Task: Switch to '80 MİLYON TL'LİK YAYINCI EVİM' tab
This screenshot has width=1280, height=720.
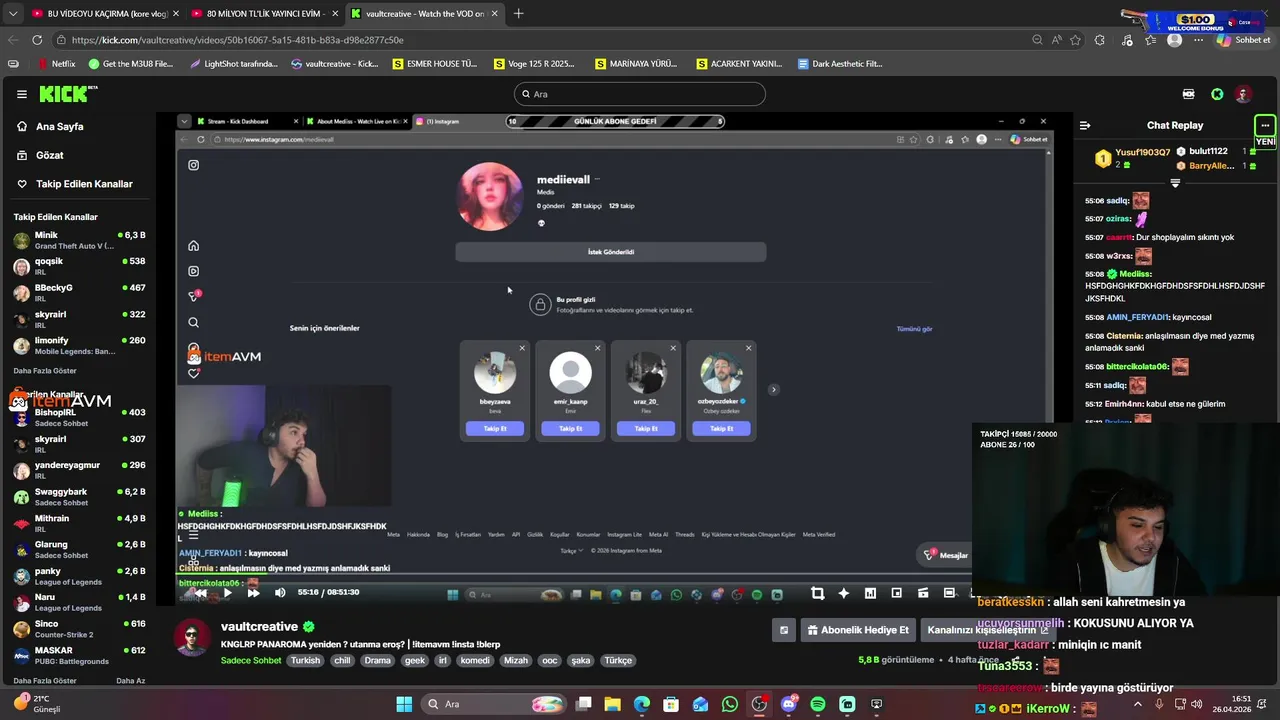Action: coord(263,14)
